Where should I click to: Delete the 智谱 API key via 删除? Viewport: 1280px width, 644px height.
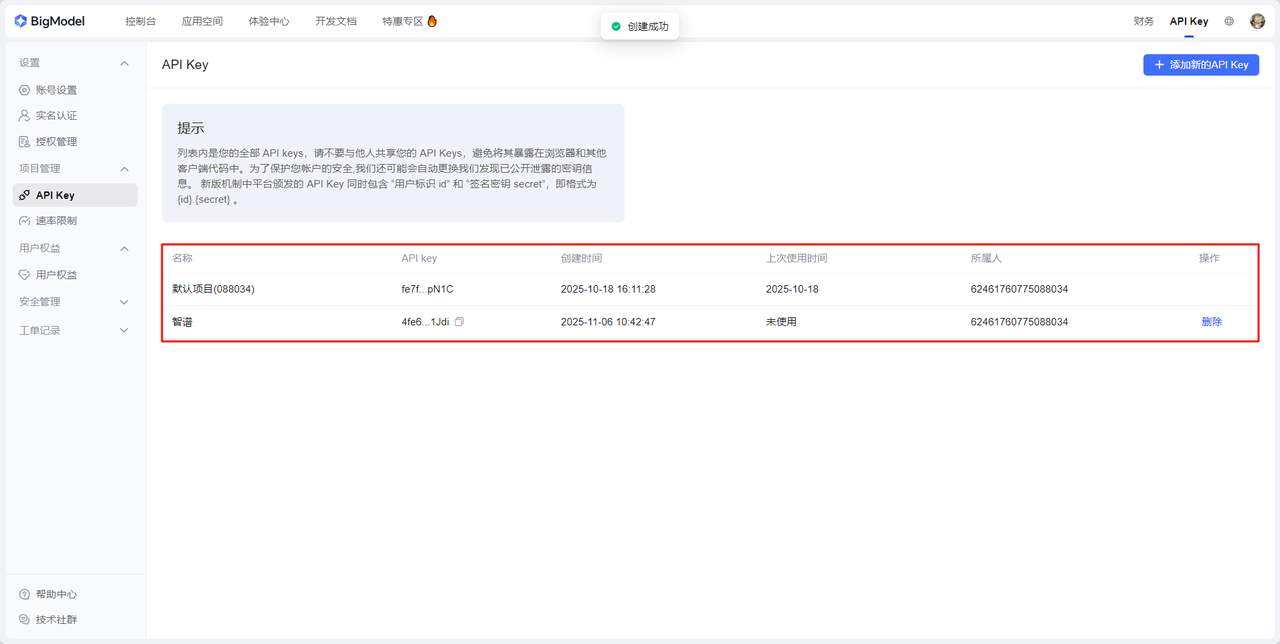click(1211, 322)
